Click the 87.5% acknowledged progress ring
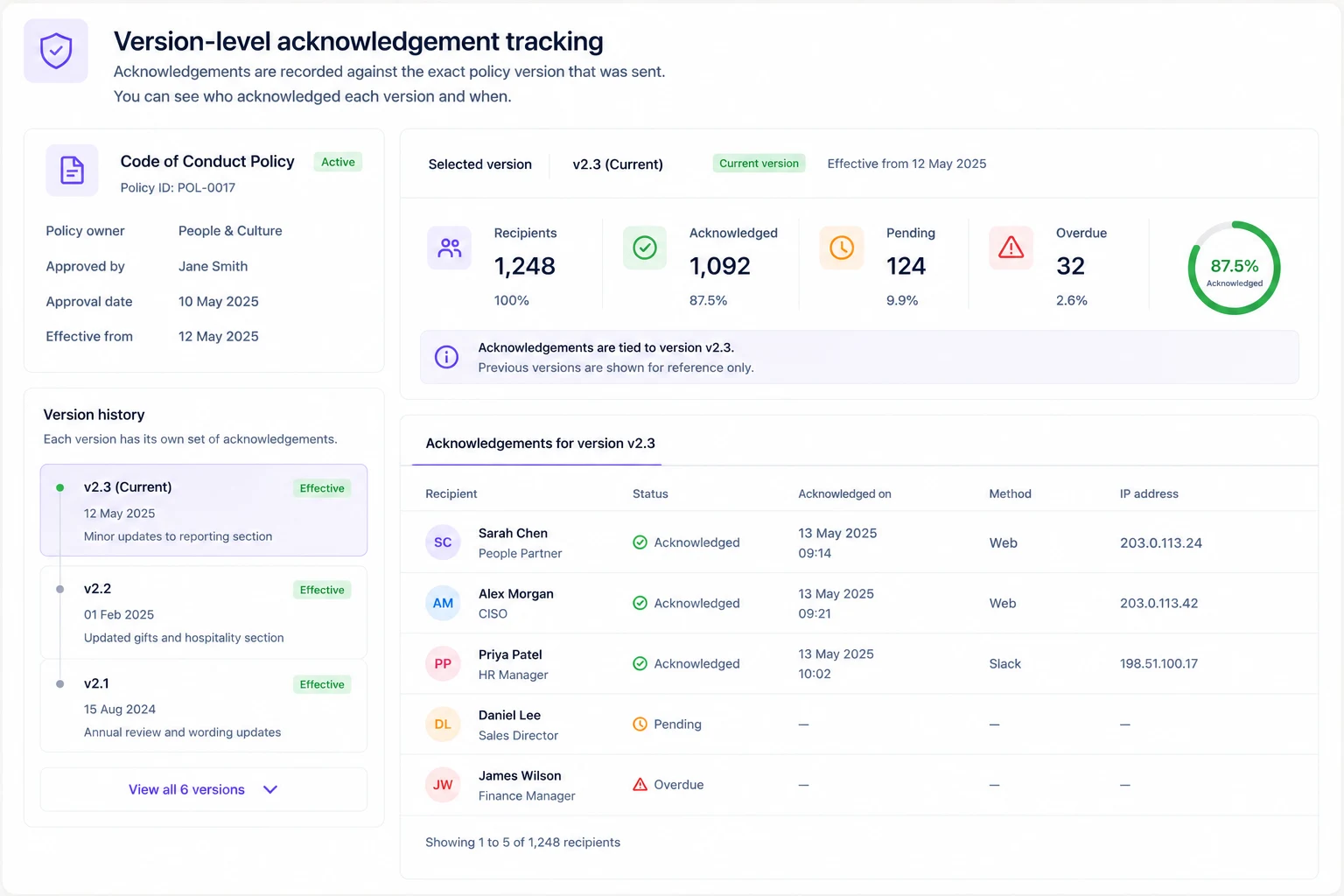The height and width of the screenshot is (896, 1344). 1234,268
